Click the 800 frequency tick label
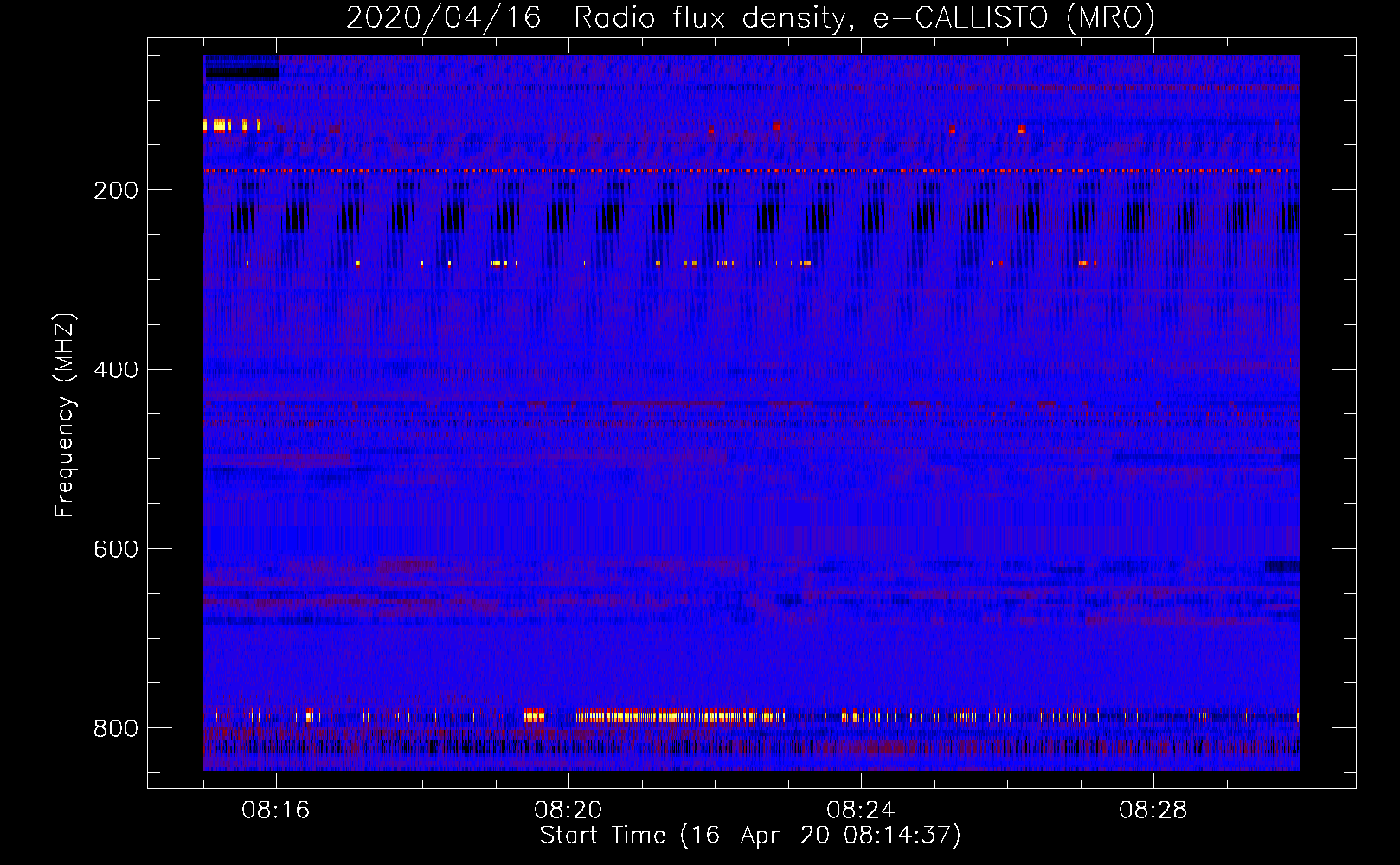 116,729
